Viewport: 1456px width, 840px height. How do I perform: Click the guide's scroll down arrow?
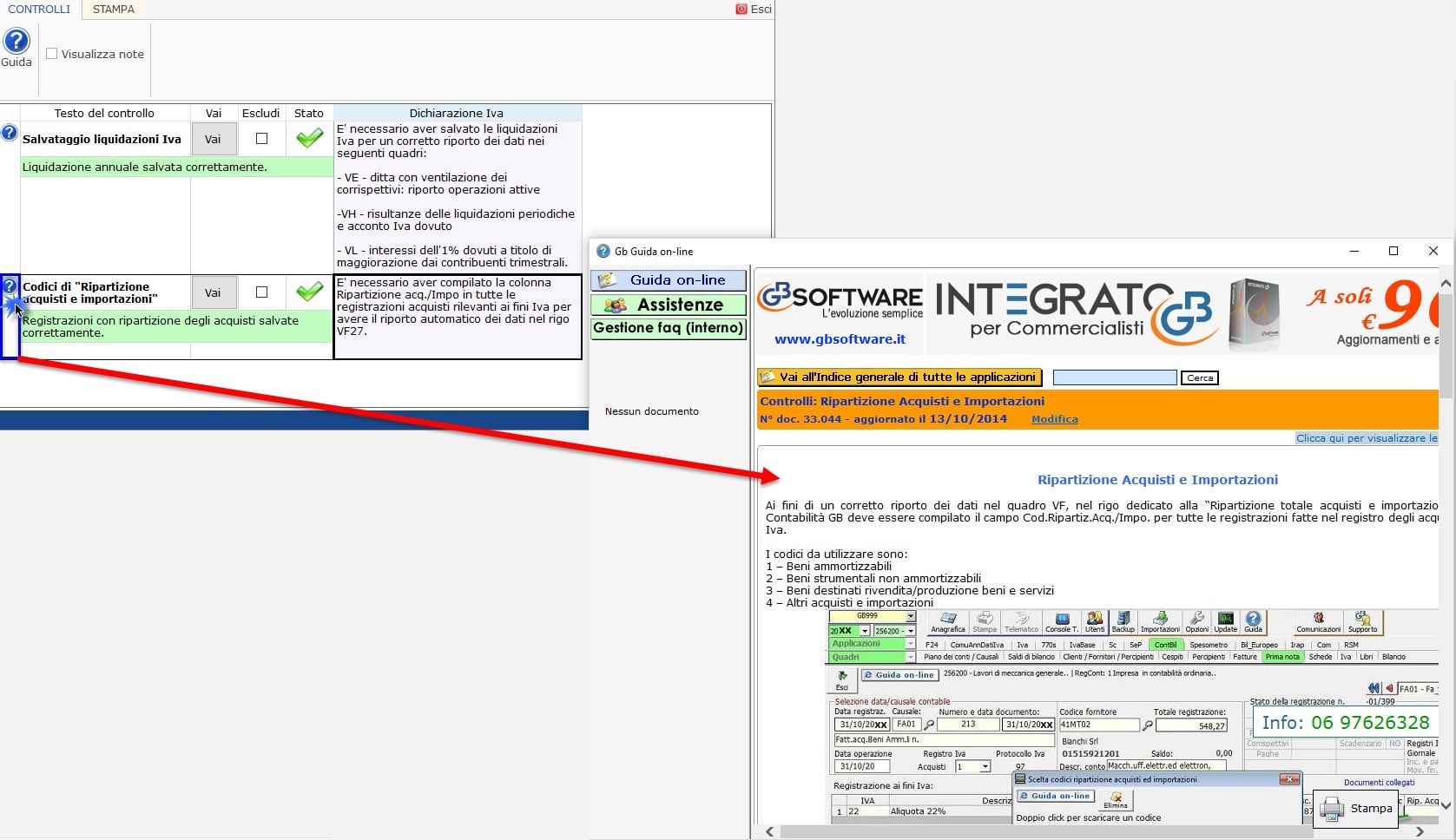tap(1446, 805)
